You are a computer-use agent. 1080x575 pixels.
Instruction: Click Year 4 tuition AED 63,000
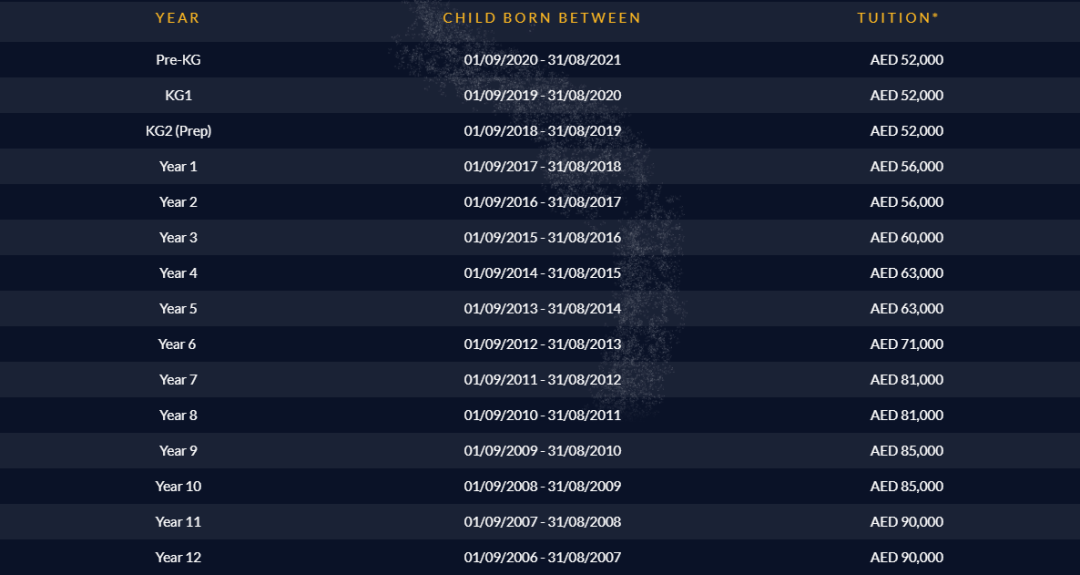906,273
